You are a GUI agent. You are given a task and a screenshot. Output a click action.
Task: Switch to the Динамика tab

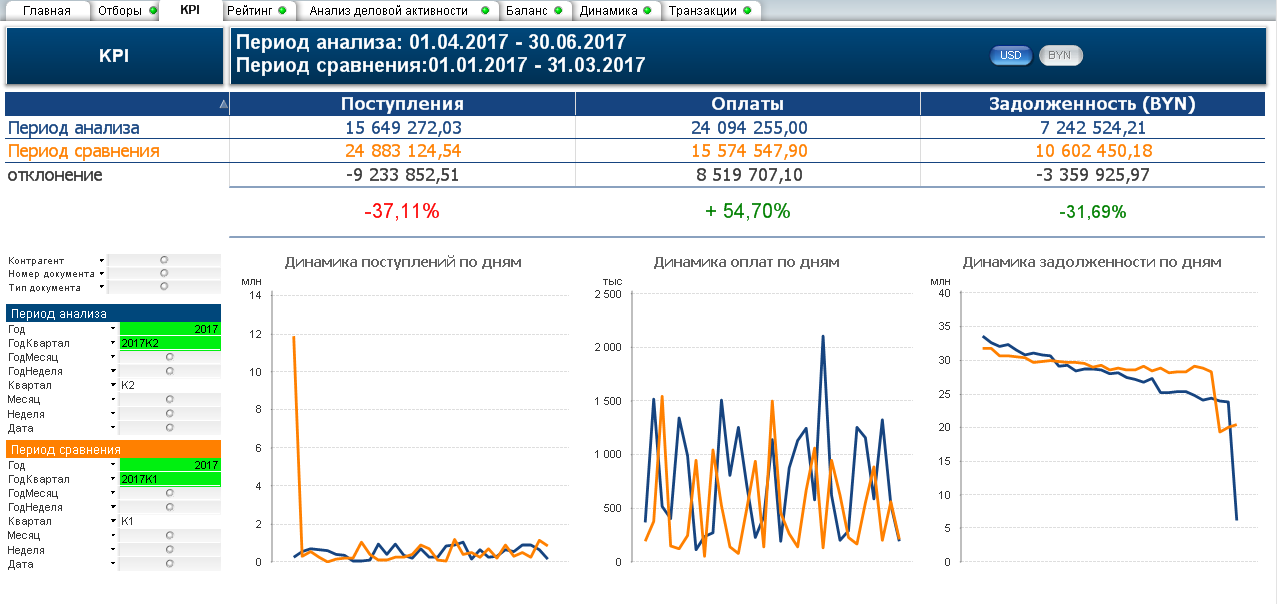(x=609, y=11)
